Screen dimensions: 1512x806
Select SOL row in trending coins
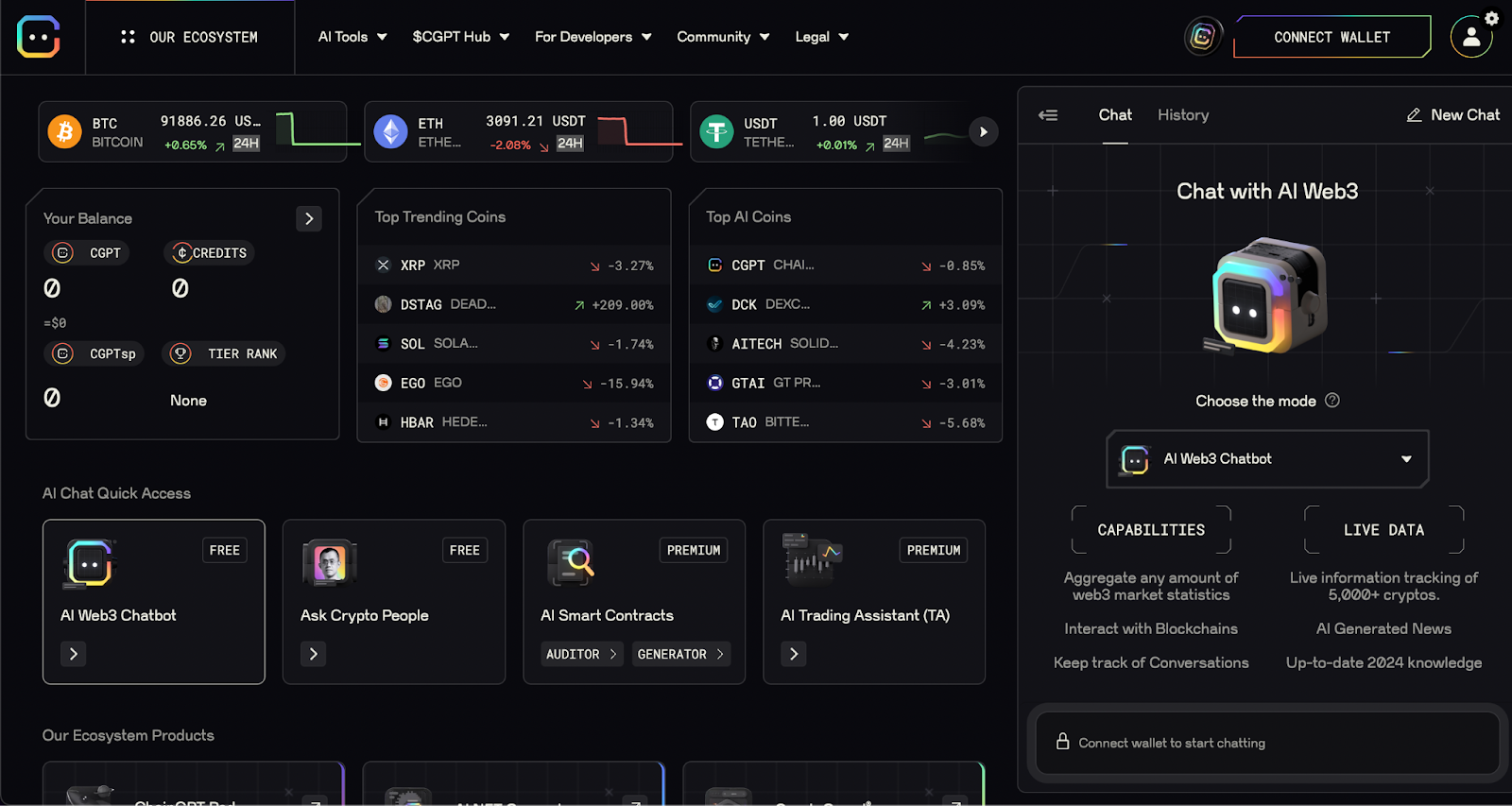(514, 344)
